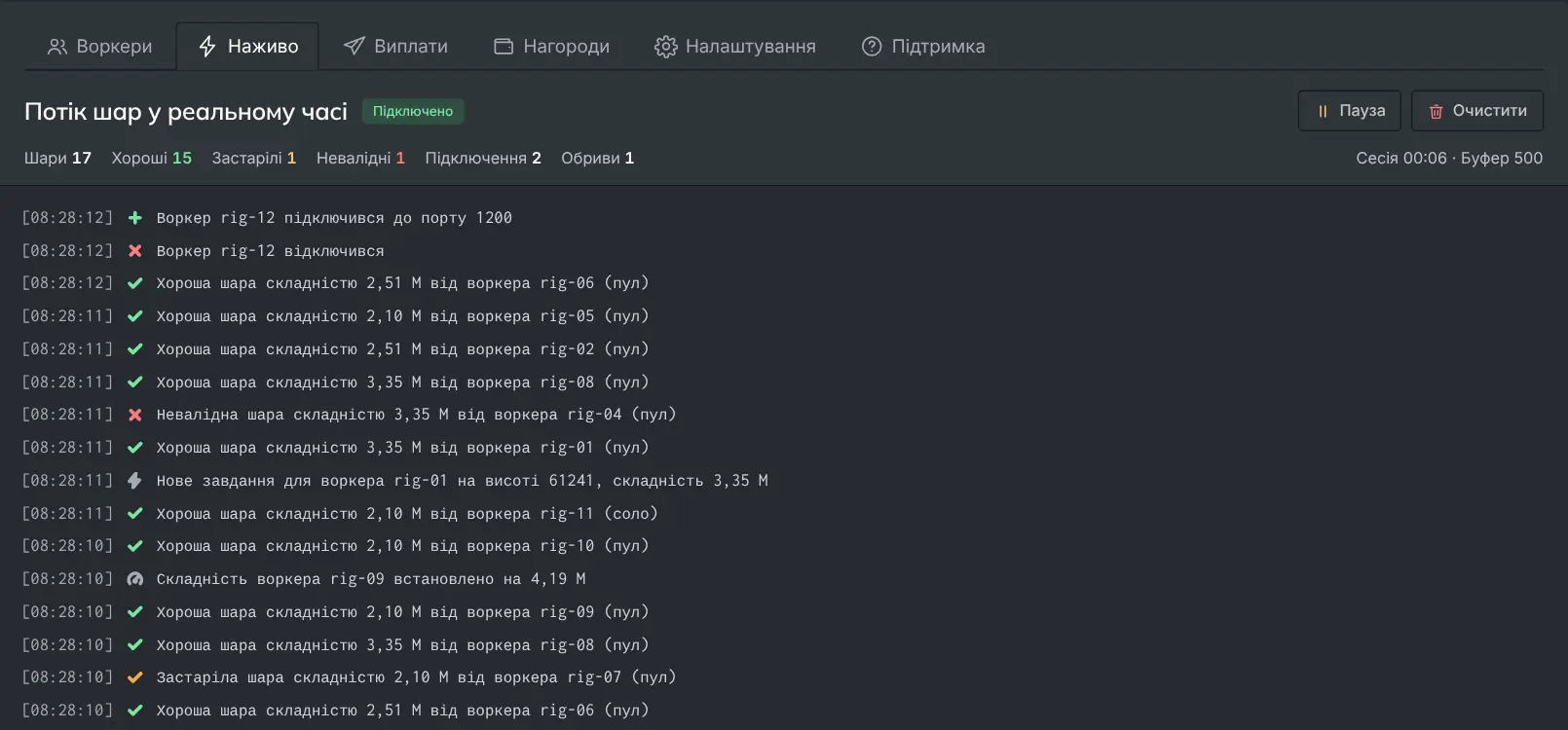
Task: Click the Потік шар у реальному часі heading
Action: 186,112
